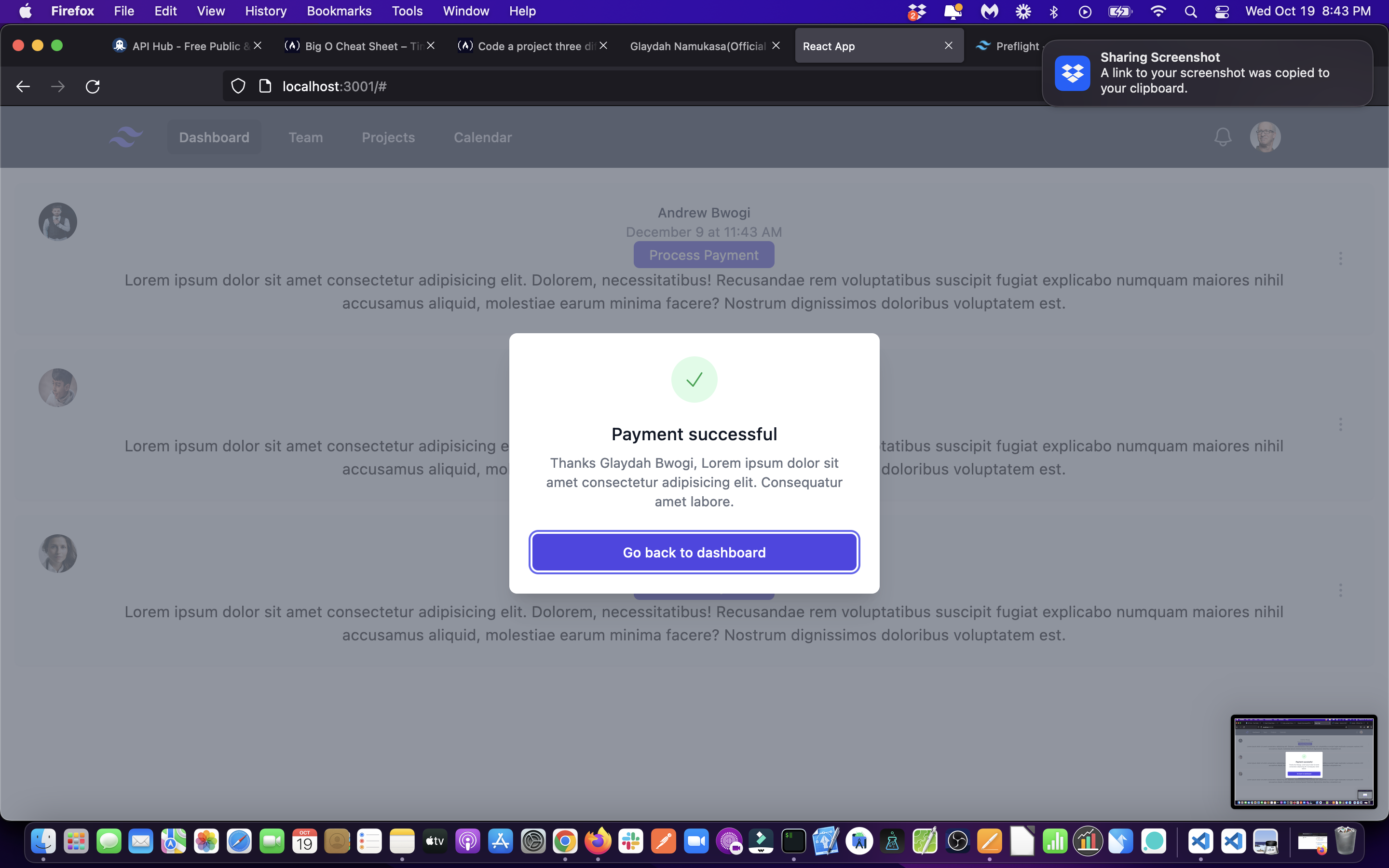Open the notifications bell in the navbar

[x=1223, y=137]
